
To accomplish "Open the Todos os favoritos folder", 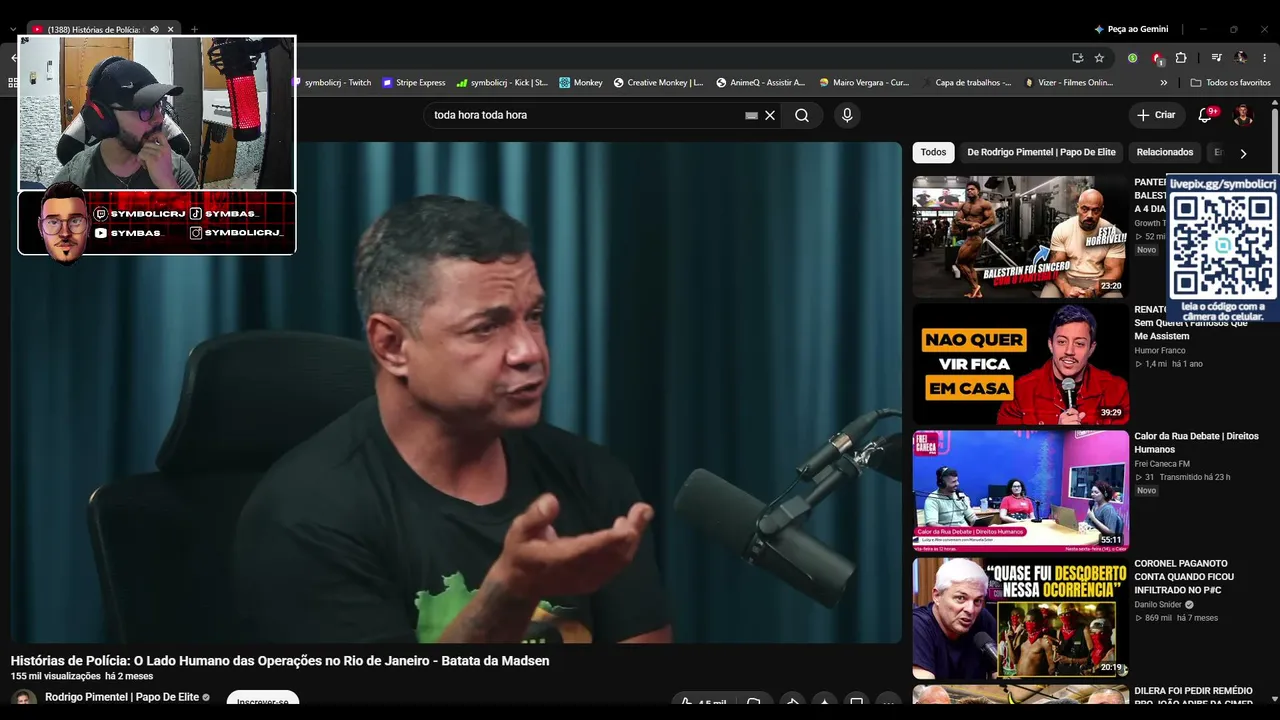I will pos(1230,83).
